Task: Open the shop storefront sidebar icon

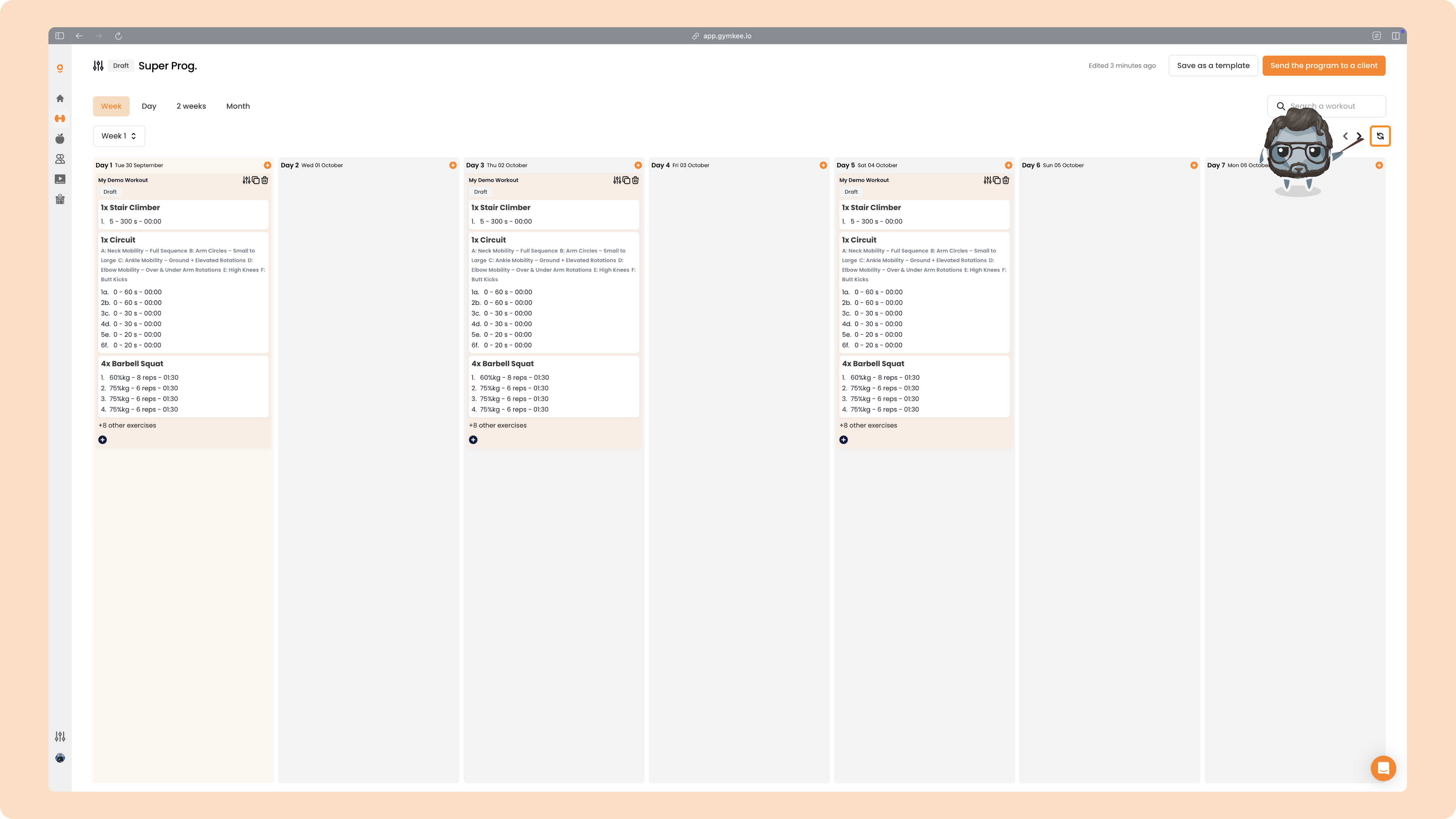Action: click(60, 199)
